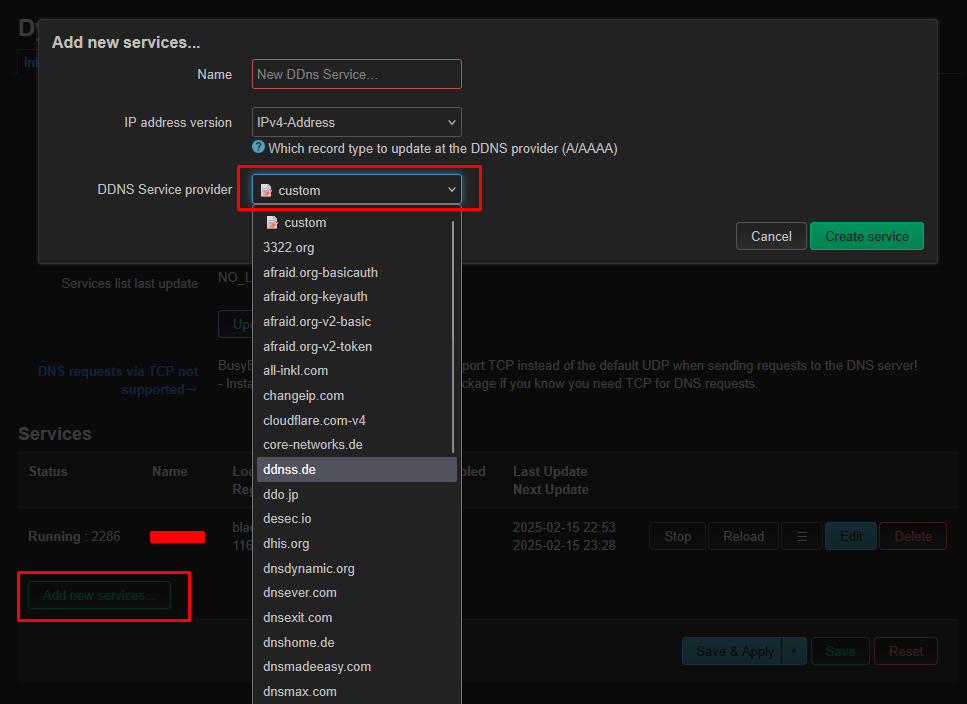967x704 pixels.
Task: Select ddo.jp provider option
Action: point(356,494)
